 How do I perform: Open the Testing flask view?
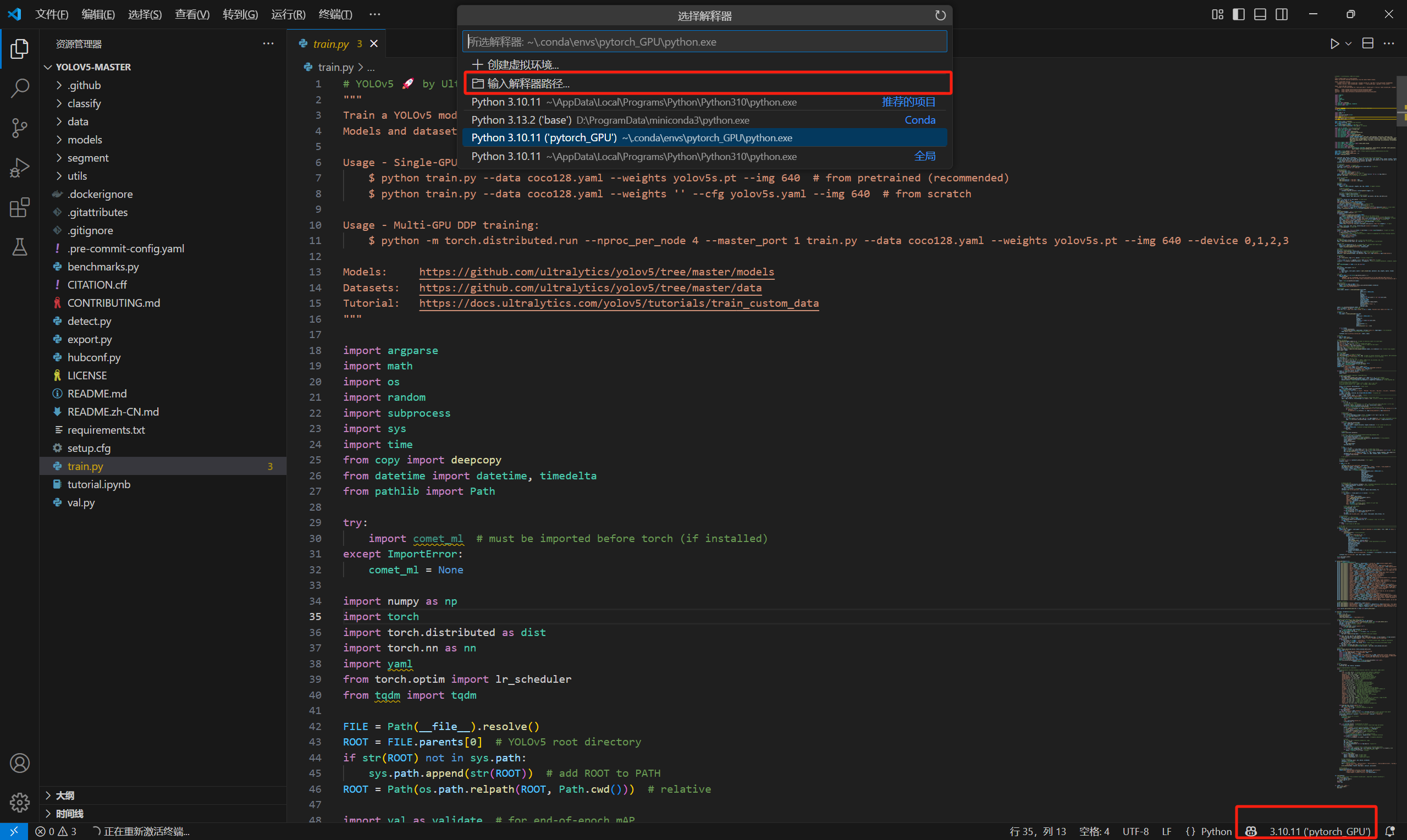point(20,247)
